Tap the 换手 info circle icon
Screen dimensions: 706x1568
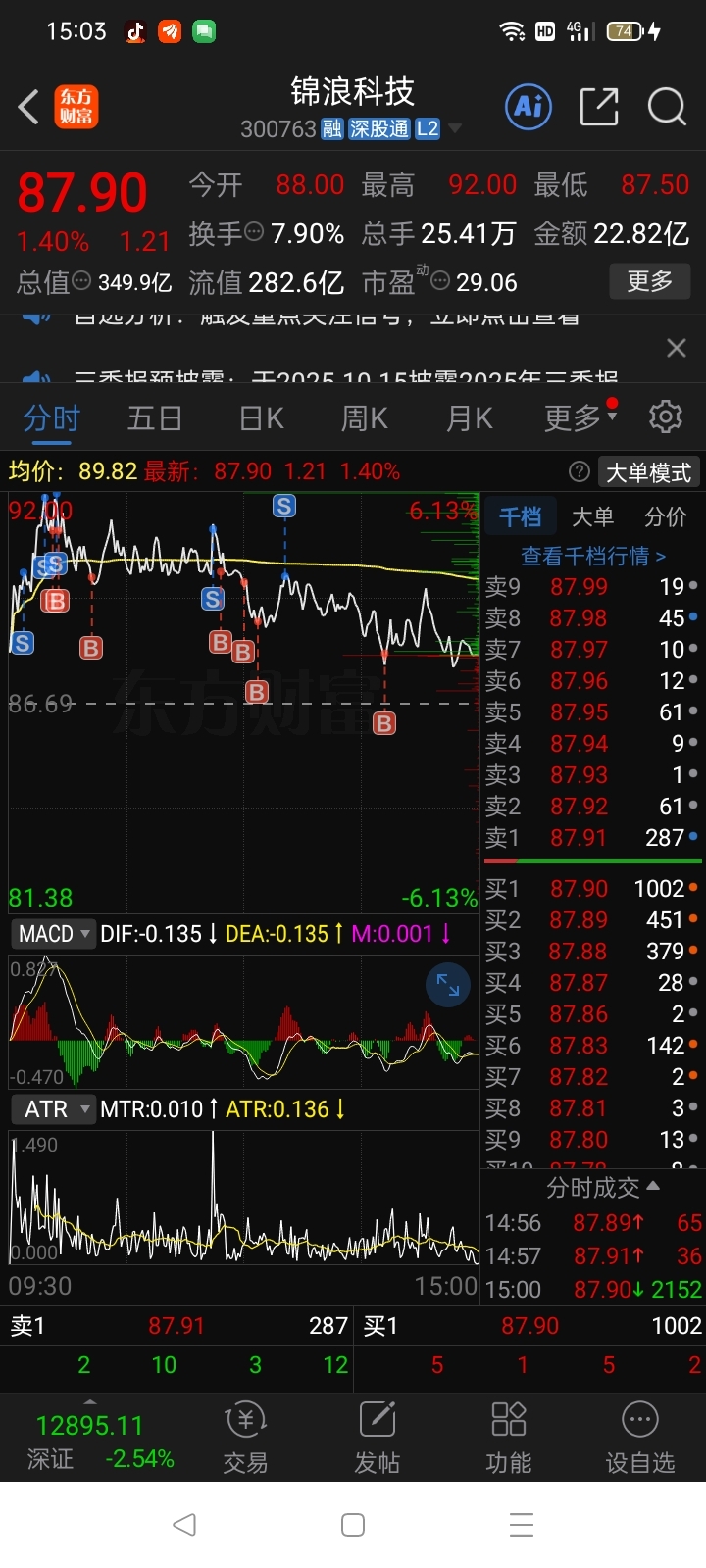click(254, 232)
